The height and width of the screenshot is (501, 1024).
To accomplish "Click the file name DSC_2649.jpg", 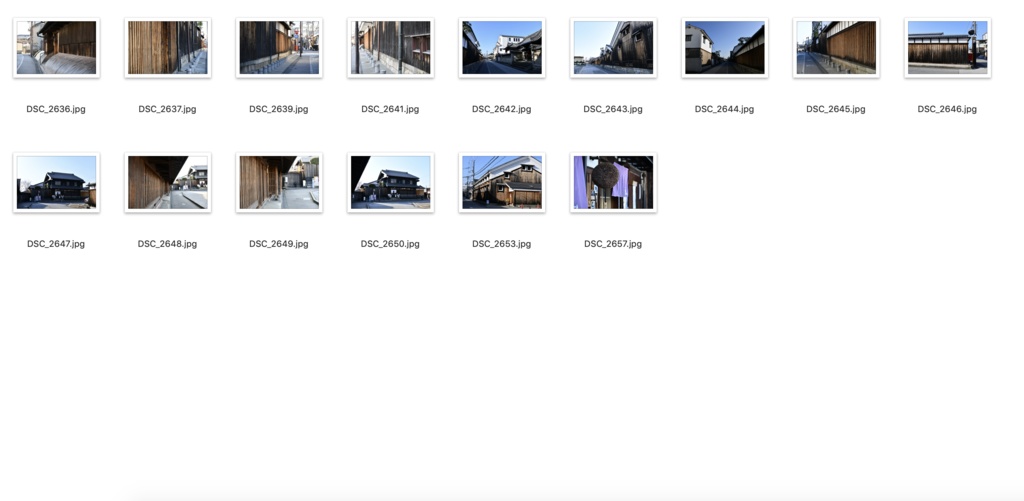I will tap(279, 244).
